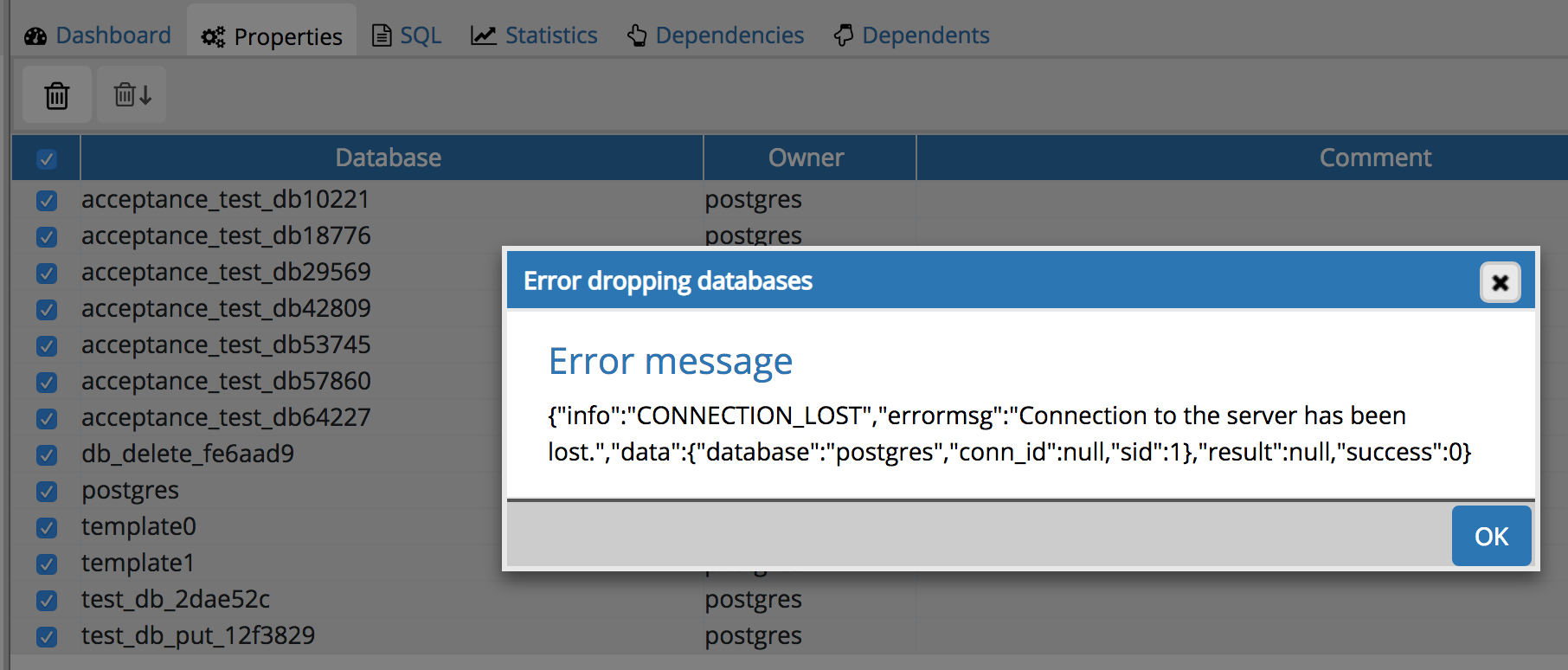Image resolution: width=1568 pixels, height=670 pixels.
Task: Click the Owner column header
Action: 806,158
